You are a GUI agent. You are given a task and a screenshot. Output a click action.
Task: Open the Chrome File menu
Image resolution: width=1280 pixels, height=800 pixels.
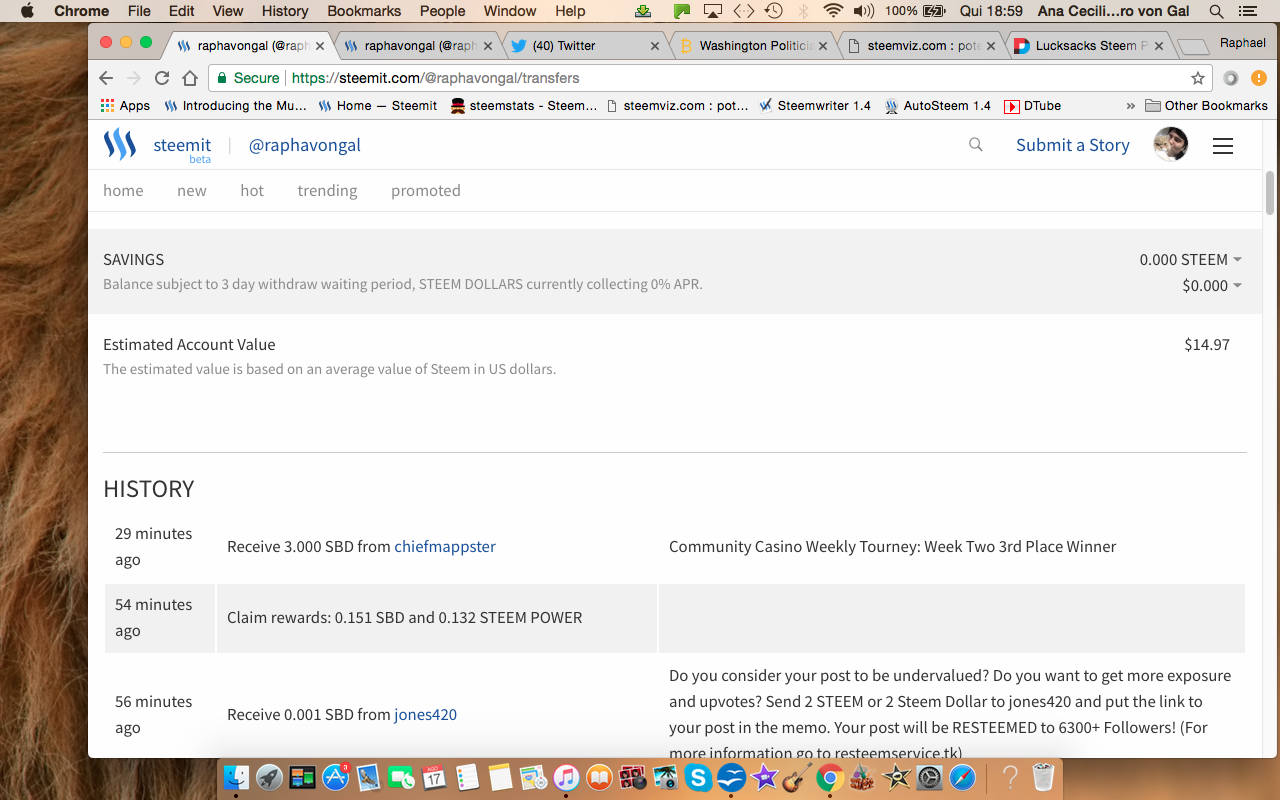139,11
